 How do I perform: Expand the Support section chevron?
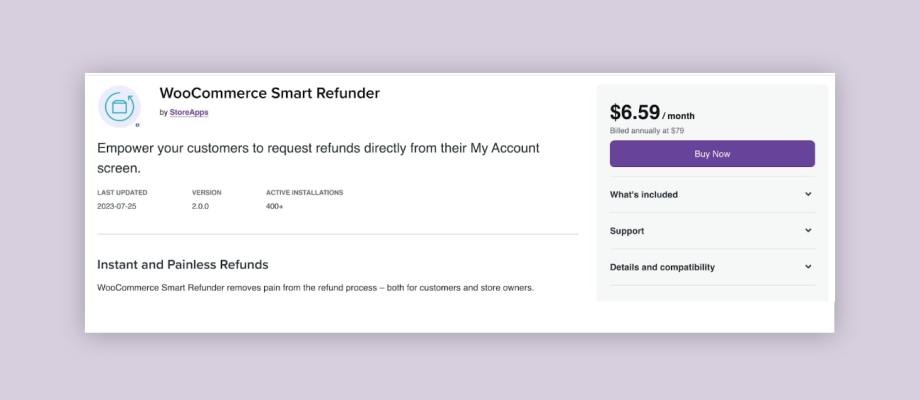tap(808, 230)
